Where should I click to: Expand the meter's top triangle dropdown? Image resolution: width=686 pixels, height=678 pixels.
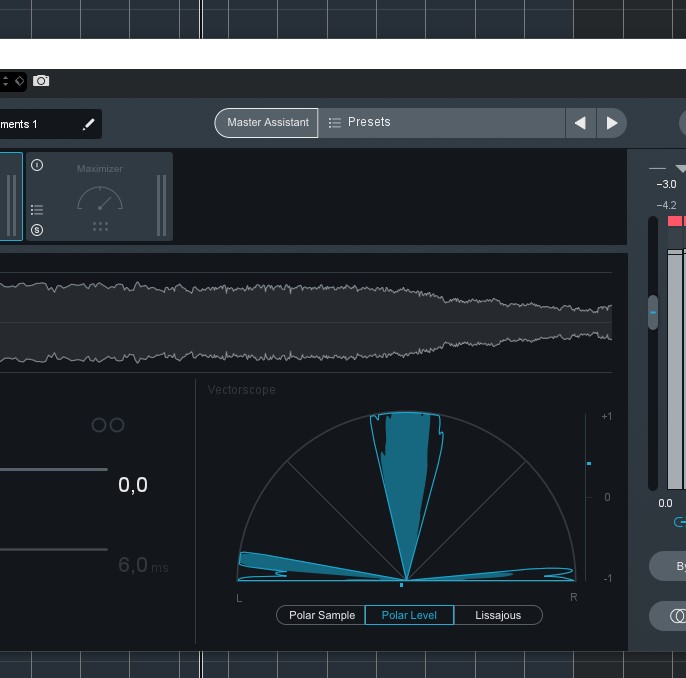point(681,168)
